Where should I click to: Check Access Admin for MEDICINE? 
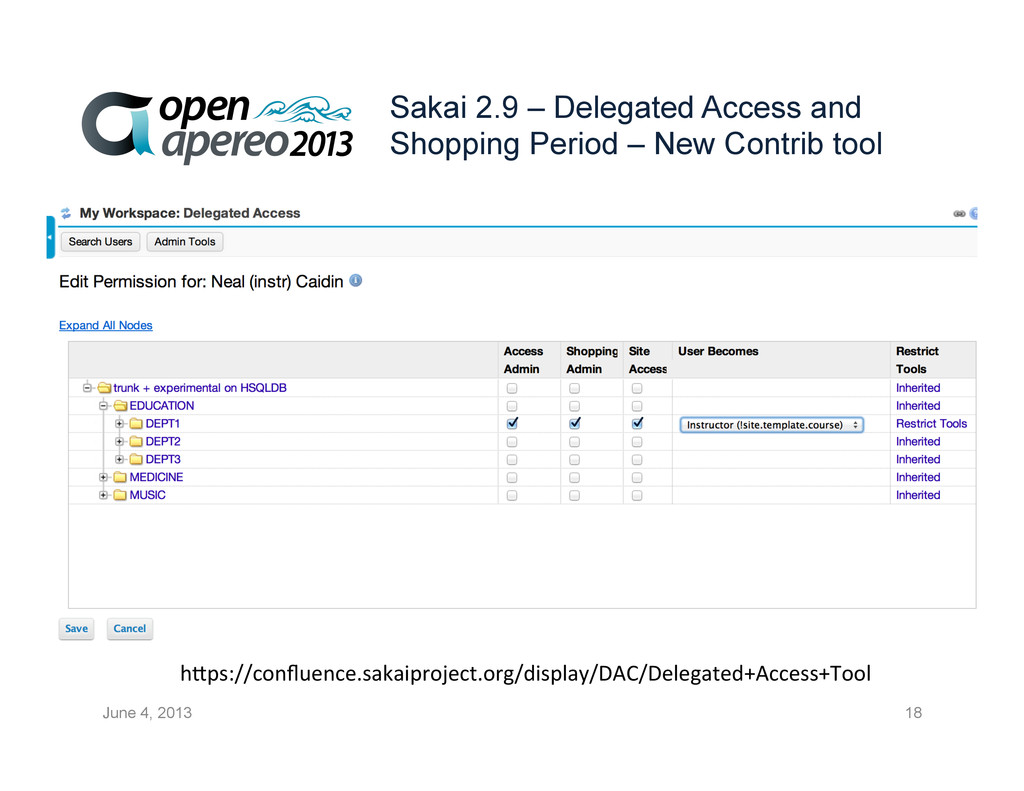[512, 477]
